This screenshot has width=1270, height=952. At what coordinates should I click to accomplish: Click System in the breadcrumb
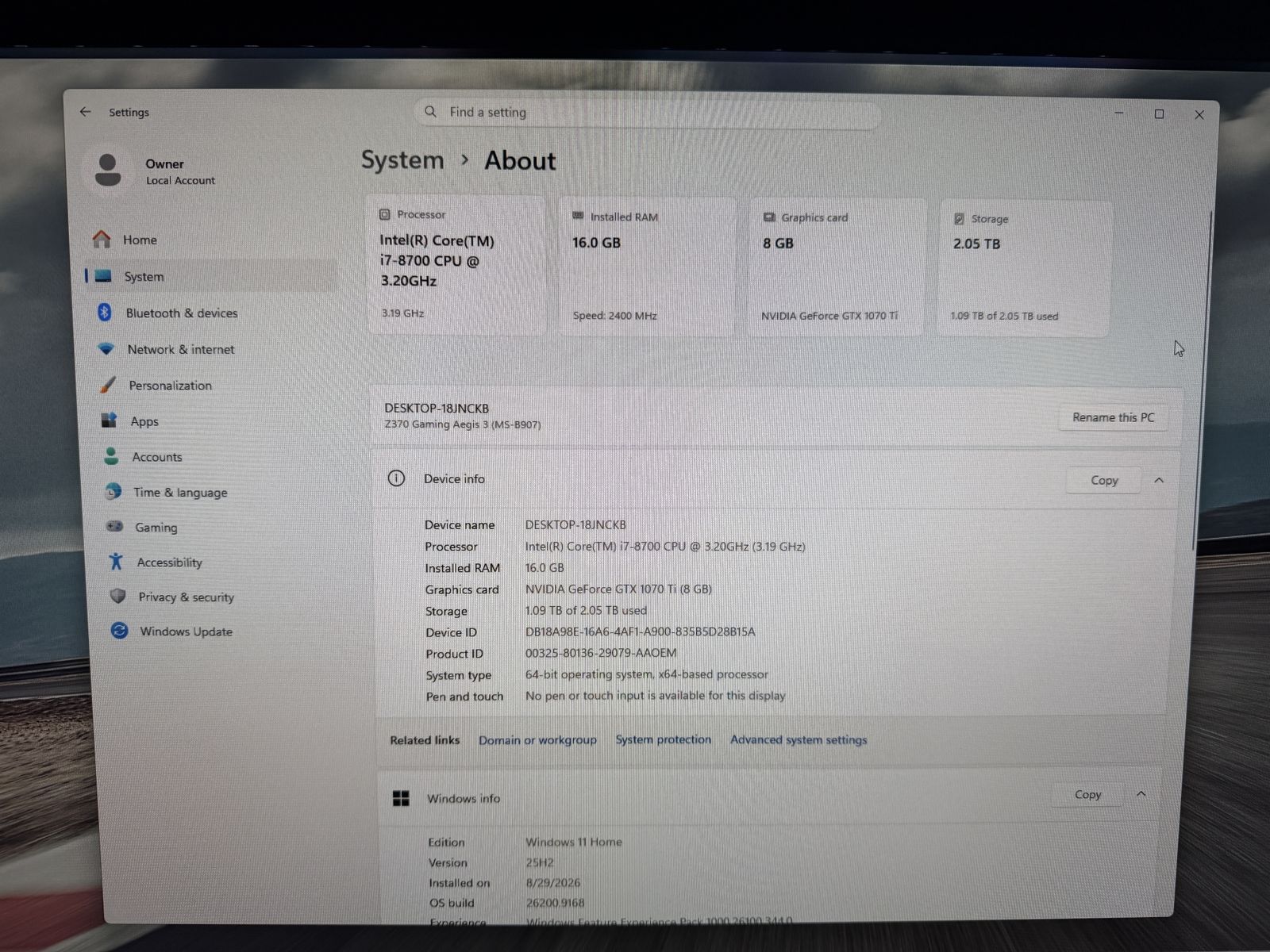coord(402,160)
